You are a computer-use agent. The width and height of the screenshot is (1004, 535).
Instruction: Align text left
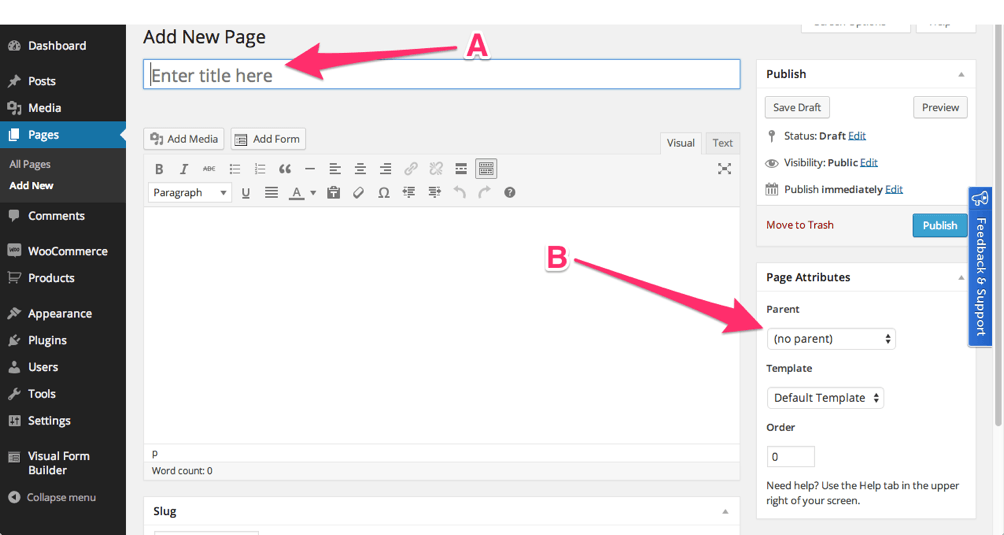pos(335,169)
